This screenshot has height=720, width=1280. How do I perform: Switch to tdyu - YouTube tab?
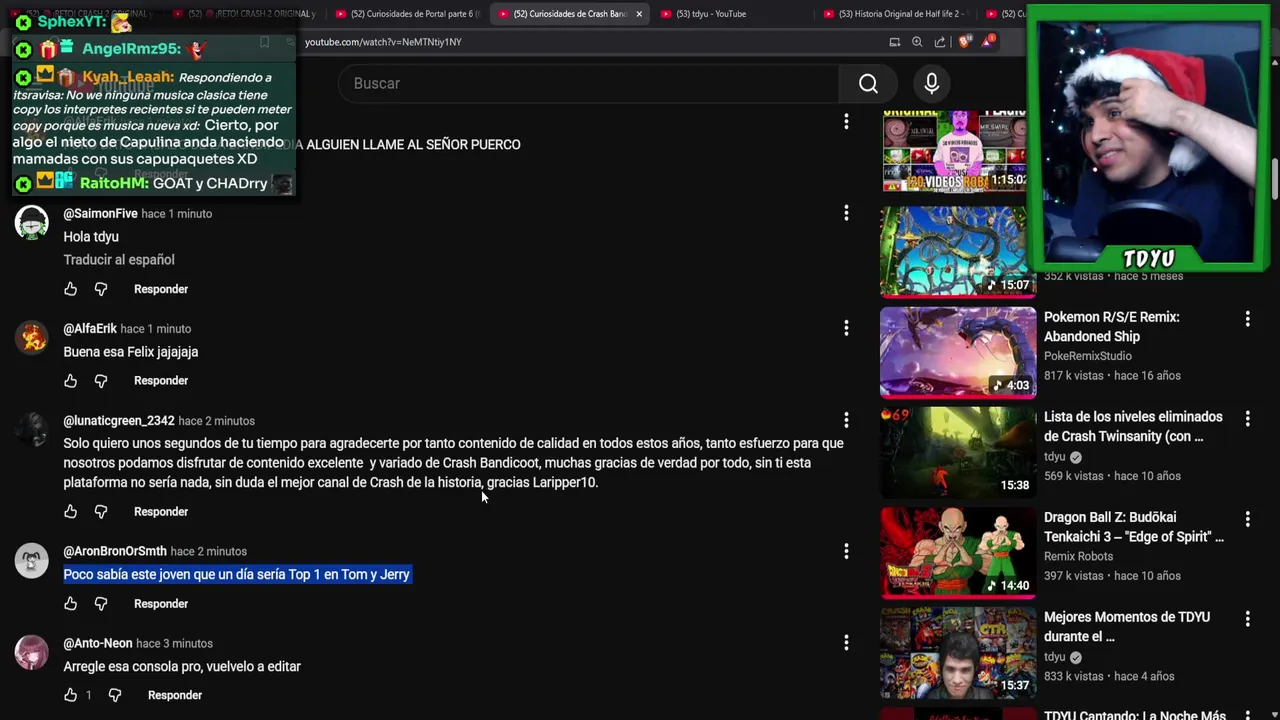pos(735,14)
